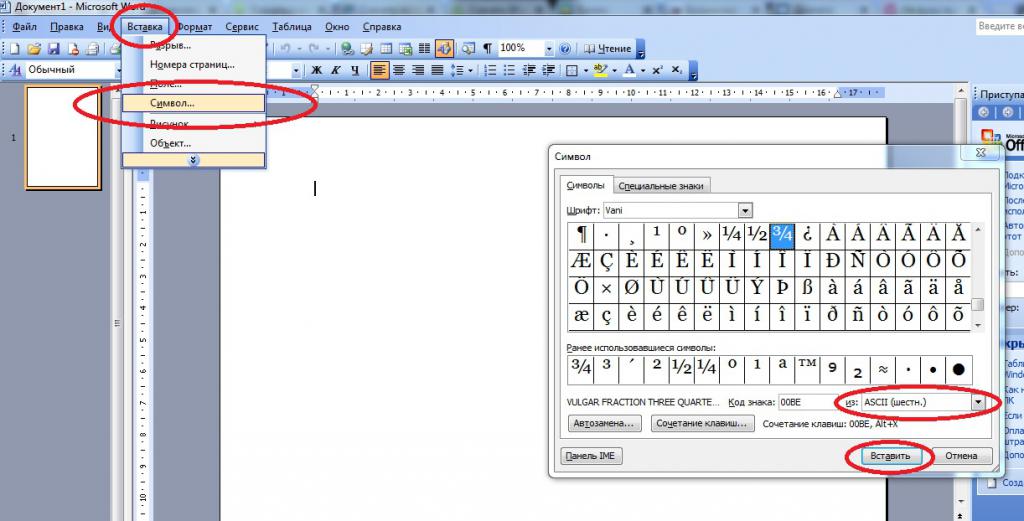Open the Правка menu

pos(67,27)
